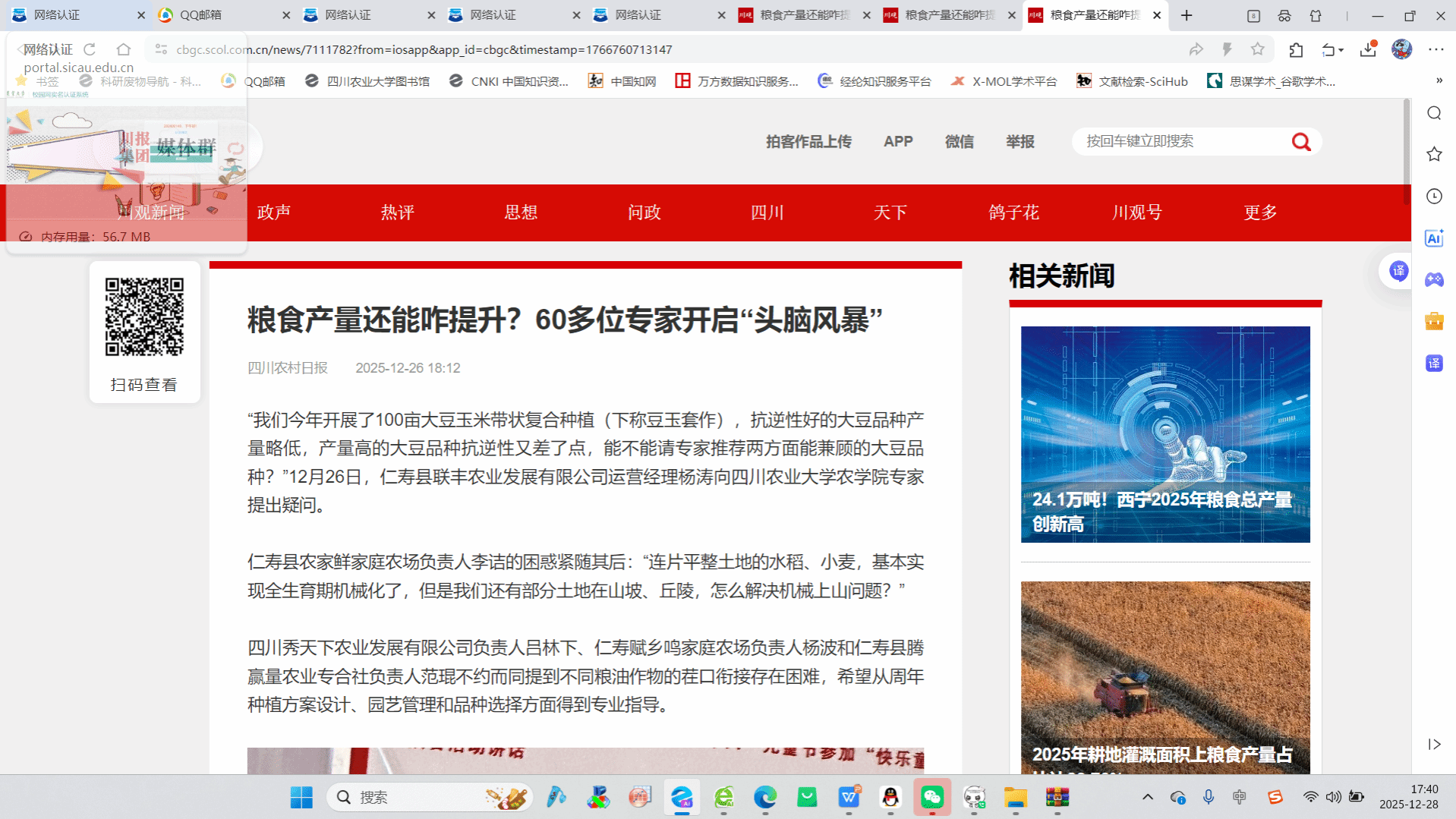Open the history clock in sidebar

coord(1433,197)
